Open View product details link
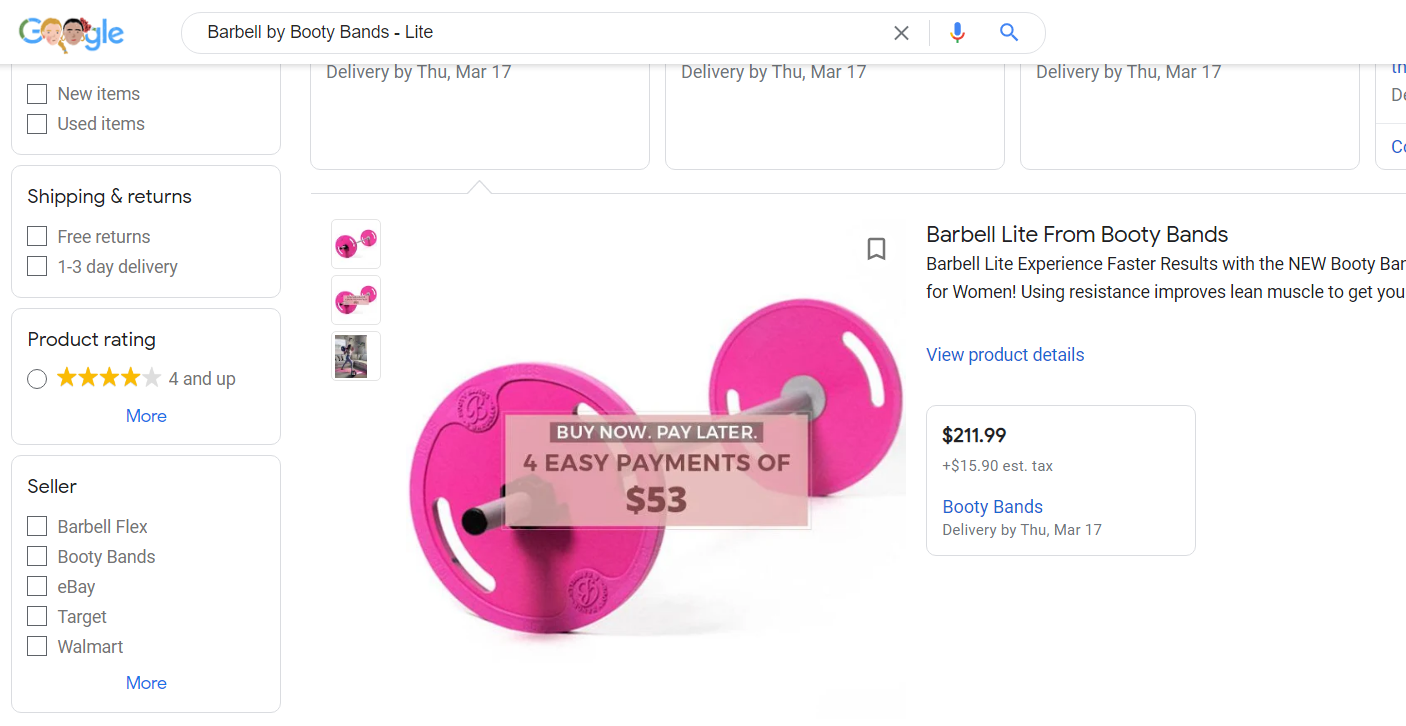This screenshot has height=726, width=1406. [1005, 355]
